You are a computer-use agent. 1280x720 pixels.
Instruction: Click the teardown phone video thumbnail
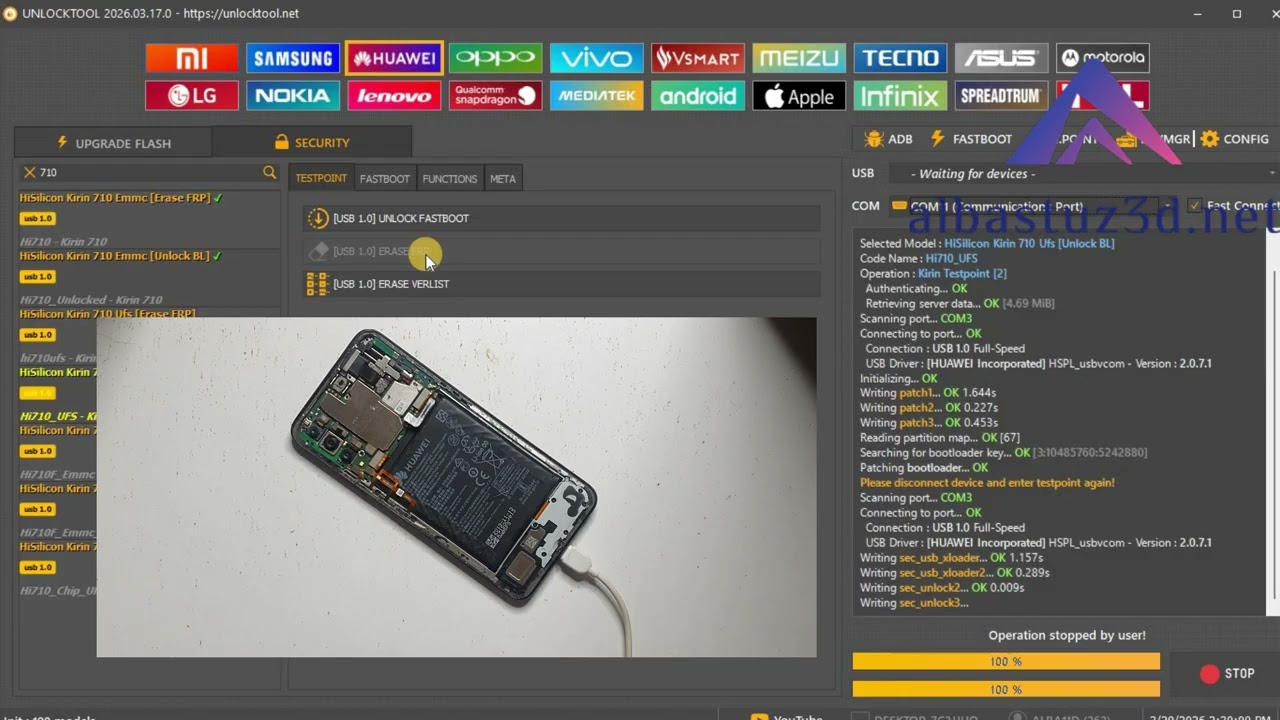[456, 487]
